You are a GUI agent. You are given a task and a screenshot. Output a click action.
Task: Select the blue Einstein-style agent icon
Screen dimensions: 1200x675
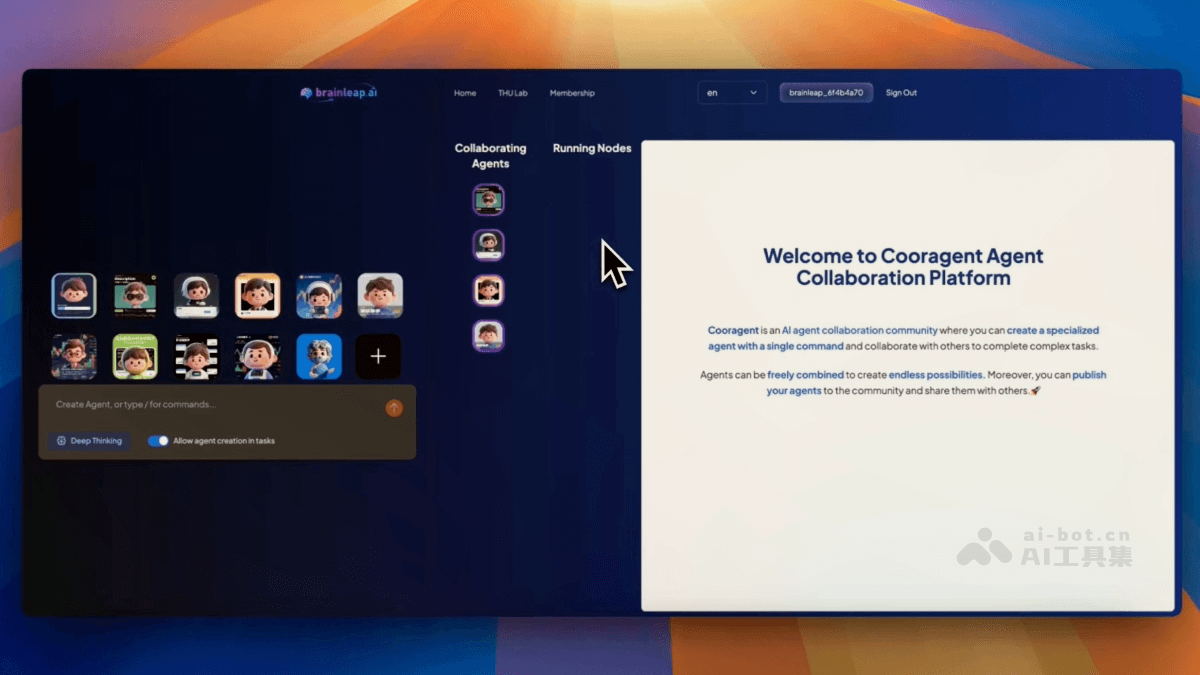click(319, 356)
